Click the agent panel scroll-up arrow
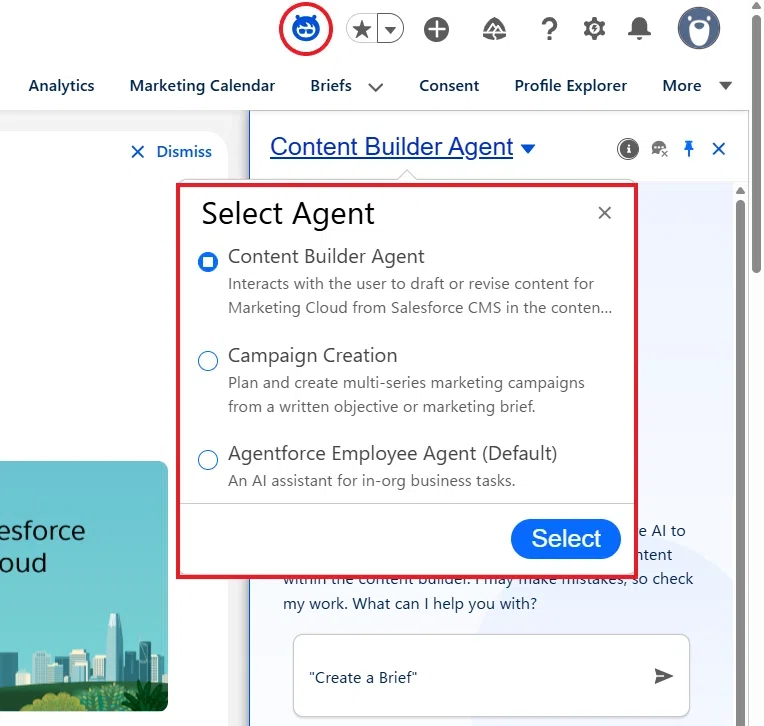This screenshot has height=726, width=764. pos(741,191)
